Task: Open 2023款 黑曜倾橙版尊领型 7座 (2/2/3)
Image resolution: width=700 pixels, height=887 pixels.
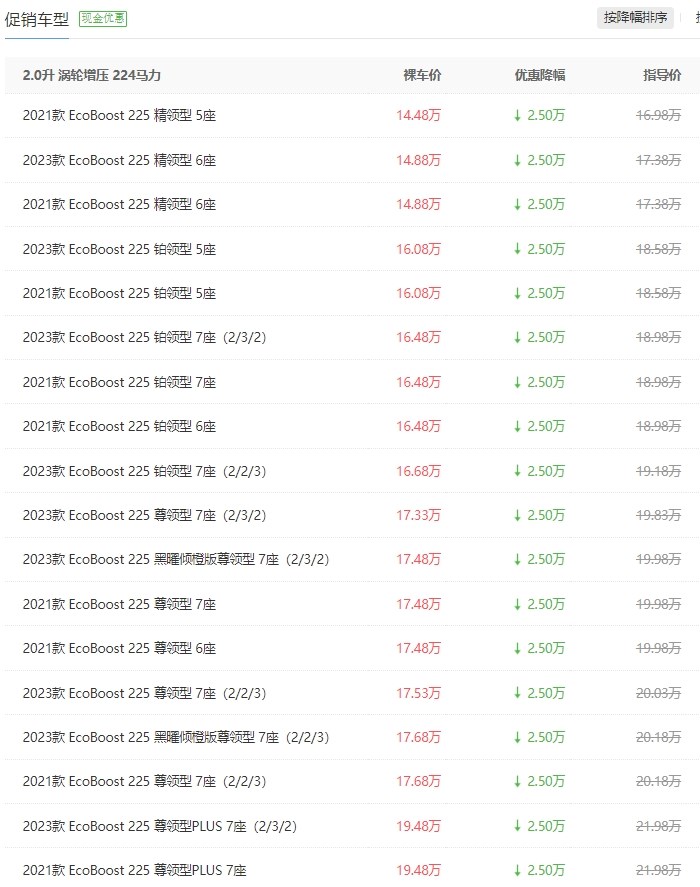Action: point(176,737)
